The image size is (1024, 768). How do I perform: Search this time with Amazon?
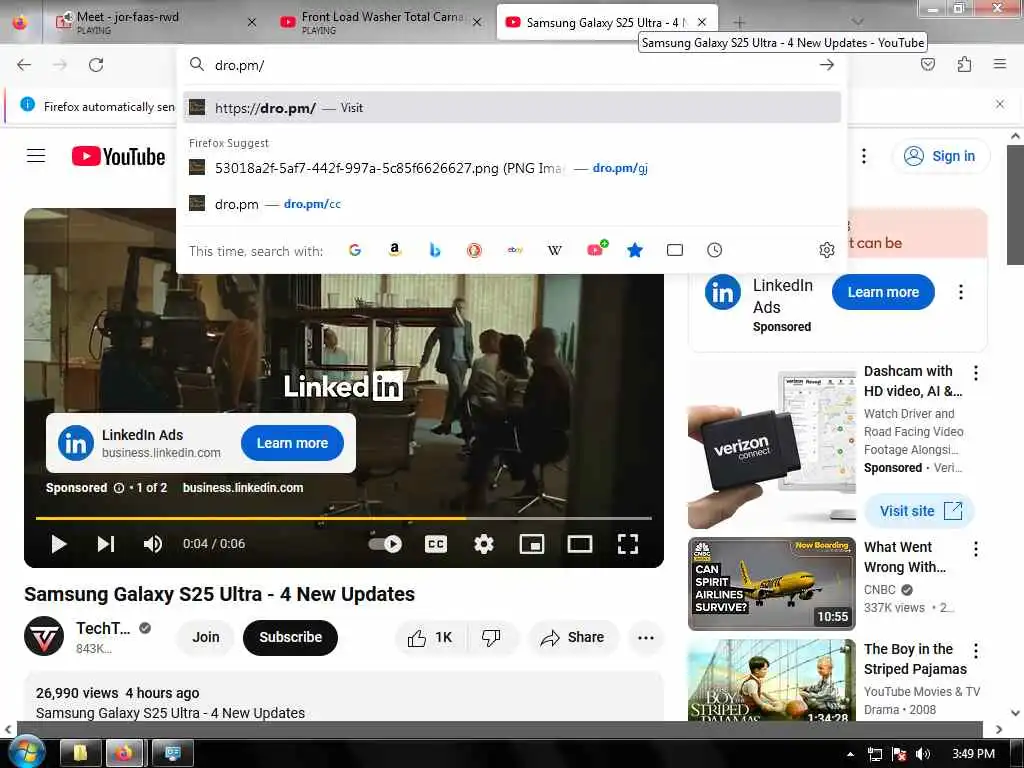click(394, 250)
